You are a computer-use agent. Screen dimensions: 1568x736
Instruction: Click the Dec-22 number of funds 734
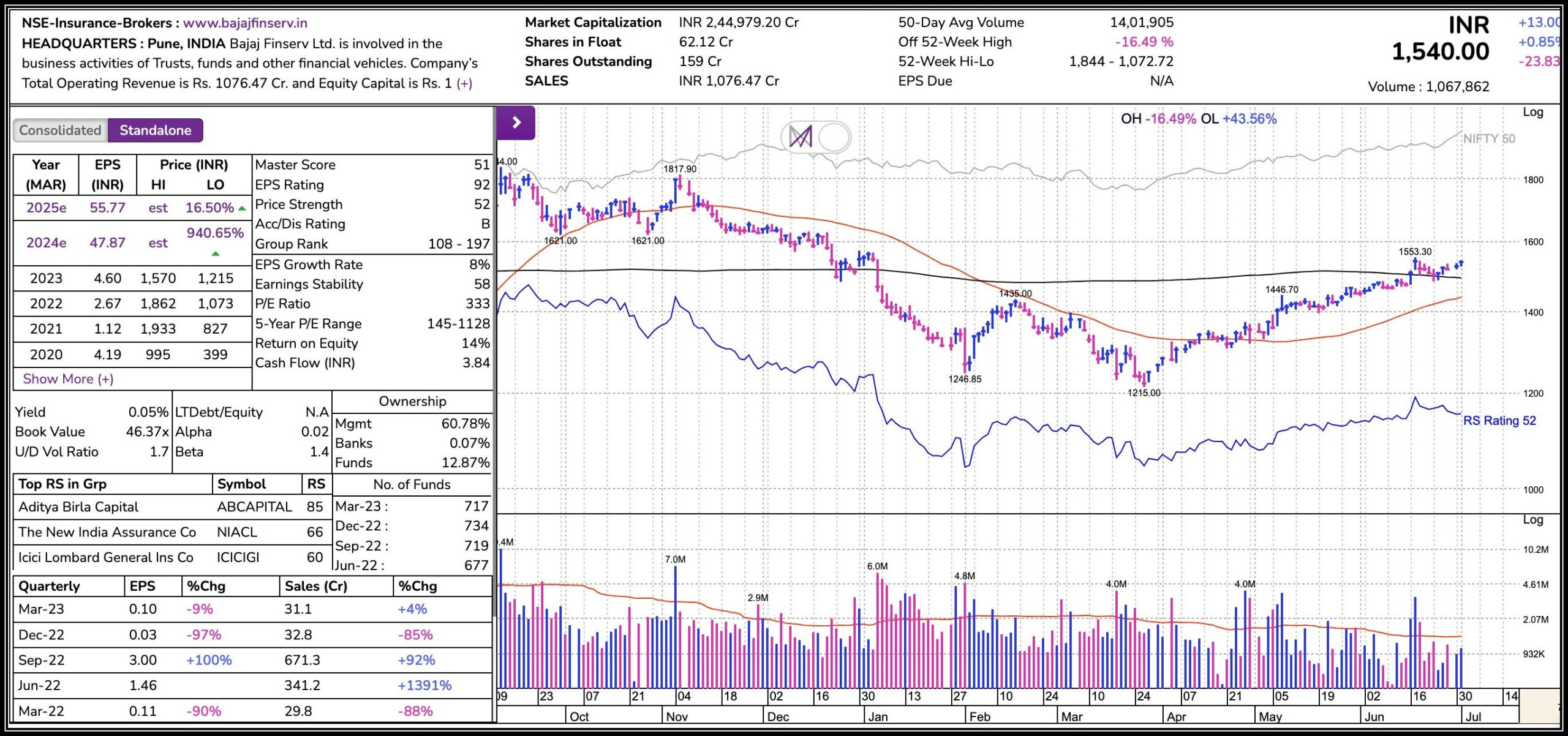pyautogui.click(x=477, y=526)
